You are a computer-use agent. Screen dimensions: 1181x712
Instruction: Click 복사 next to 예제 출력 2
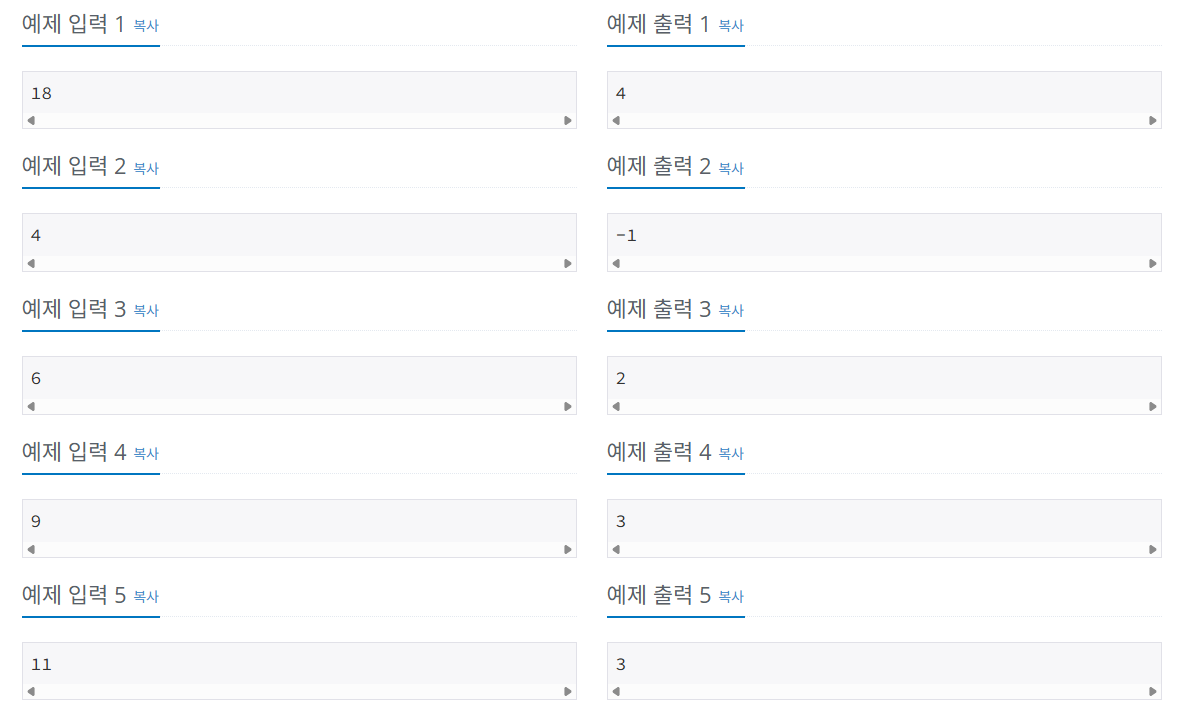tap(731, 168)
